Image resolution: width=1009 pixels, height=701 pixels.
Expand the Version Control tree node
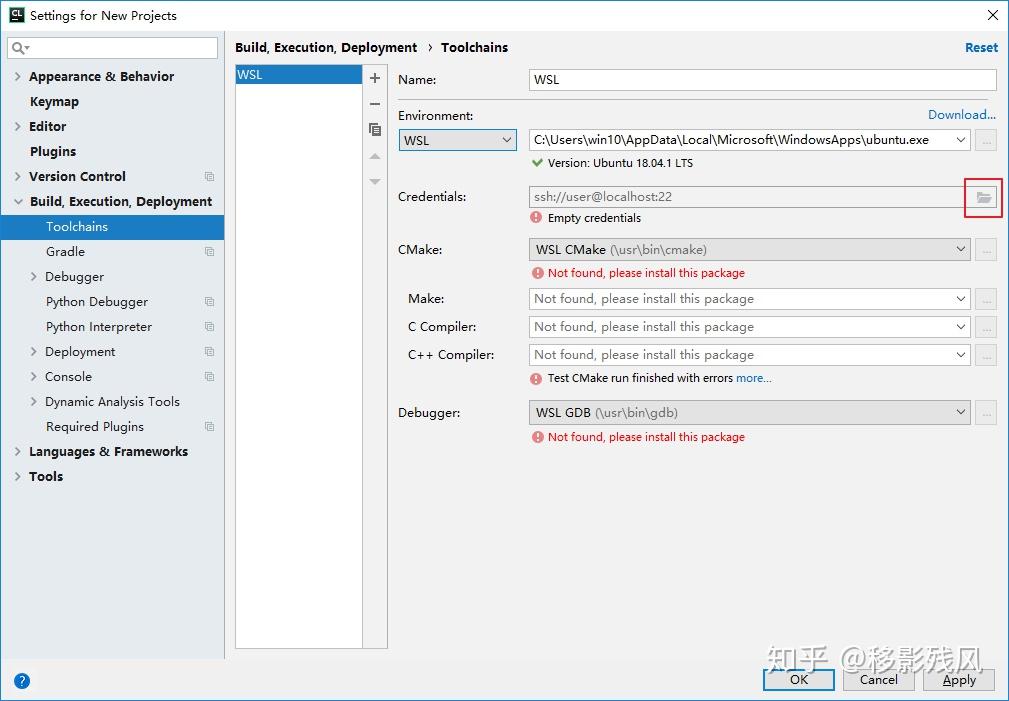coord(18,177)
